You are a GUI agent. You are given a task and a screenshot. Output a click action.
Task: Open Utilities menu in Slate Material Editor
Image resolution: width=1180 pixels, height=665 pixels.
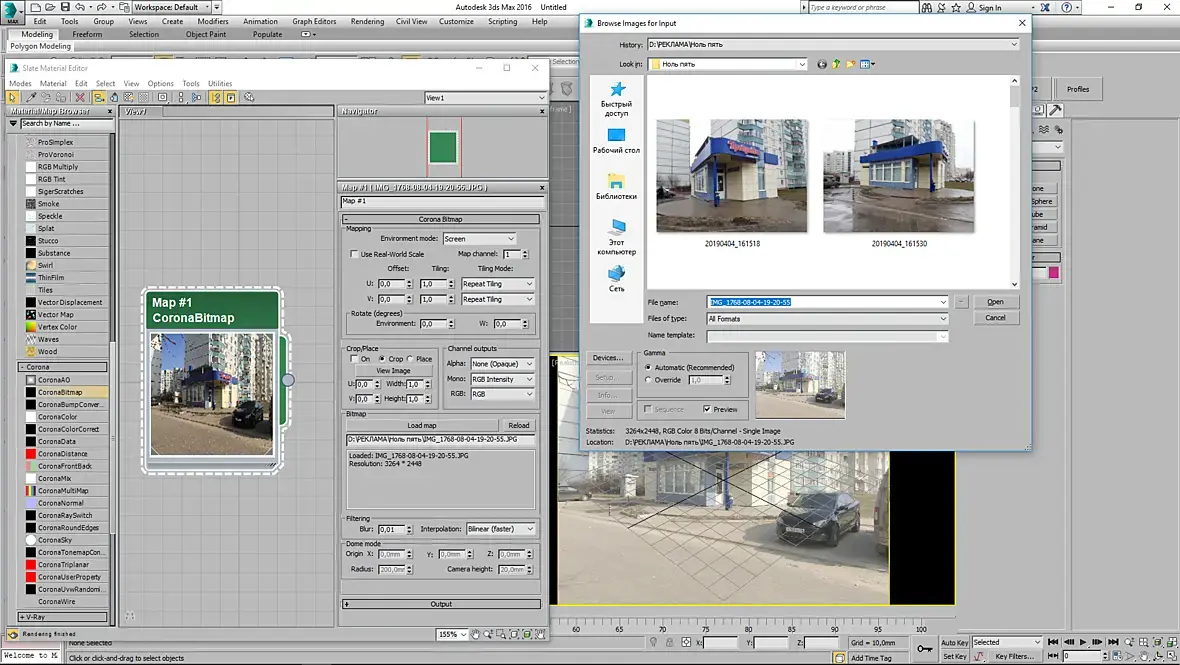pos(220,84)
